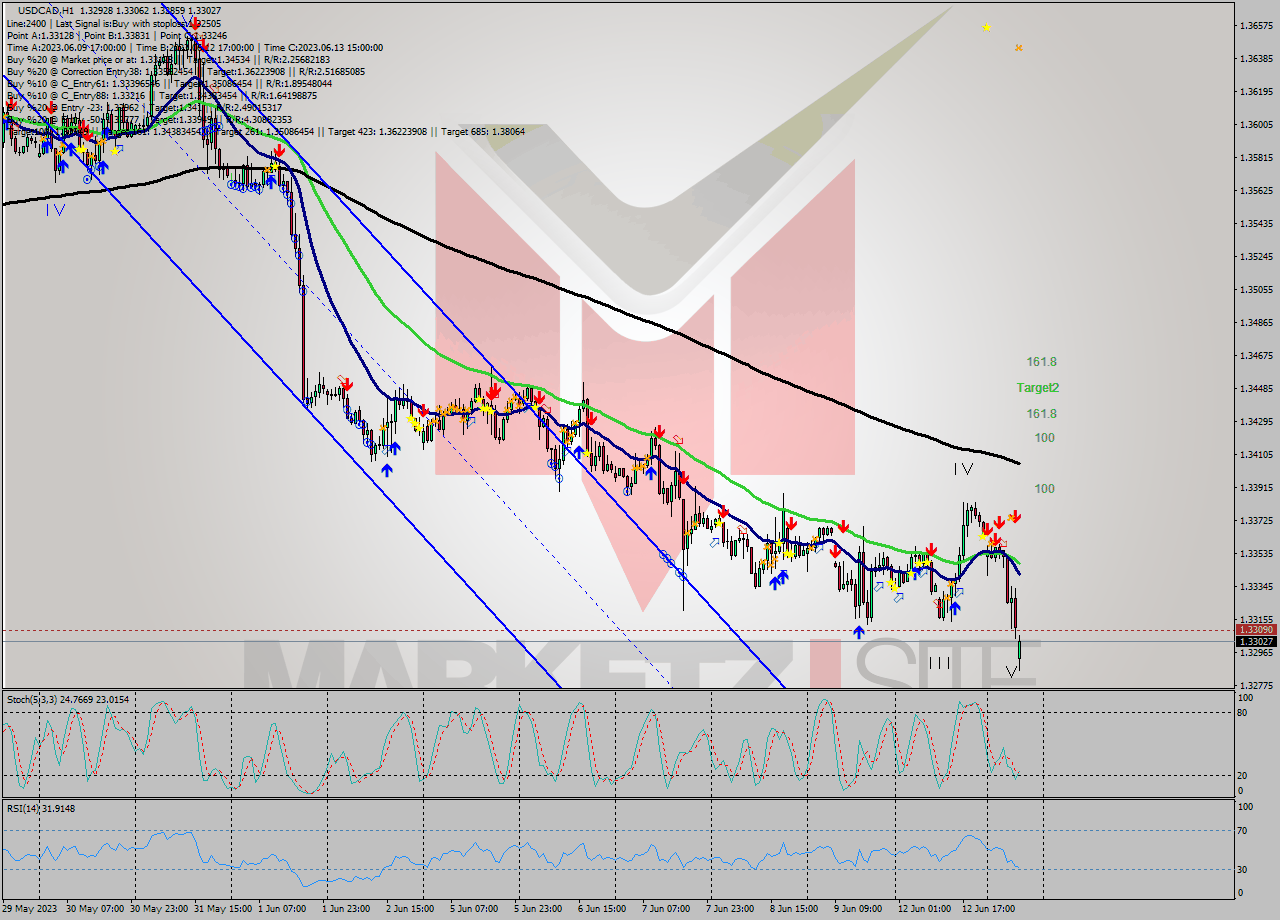
Task: Click the green Target2 label
Action: point(1038,388)
